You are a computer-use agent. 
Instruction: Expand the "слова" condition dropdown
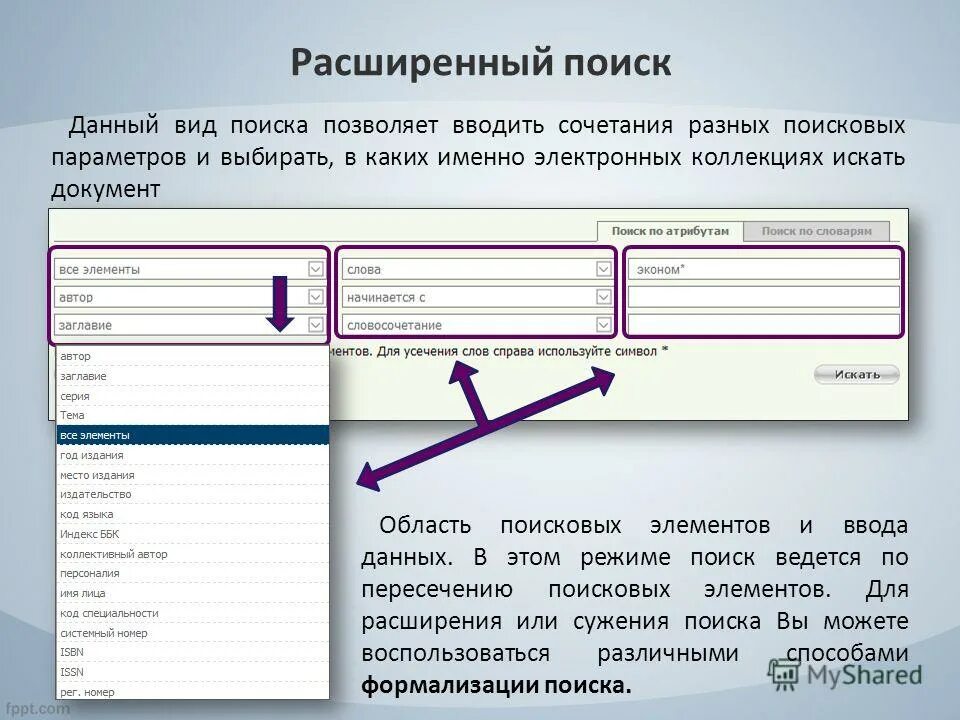[x=601, y=267]
